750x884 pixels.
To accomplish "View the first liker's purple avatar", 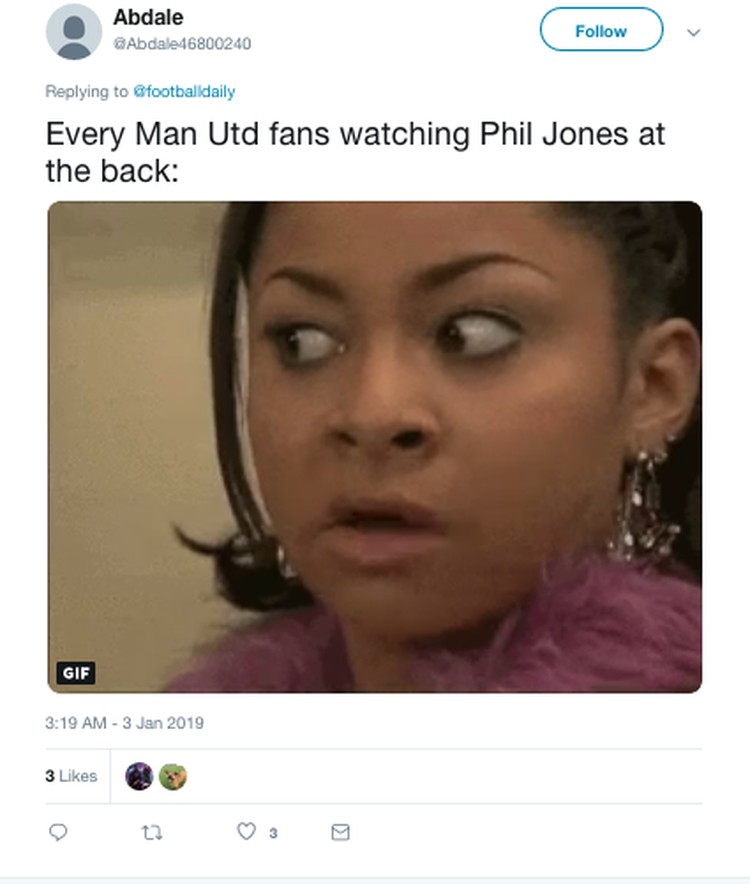I will click(139, 776).
